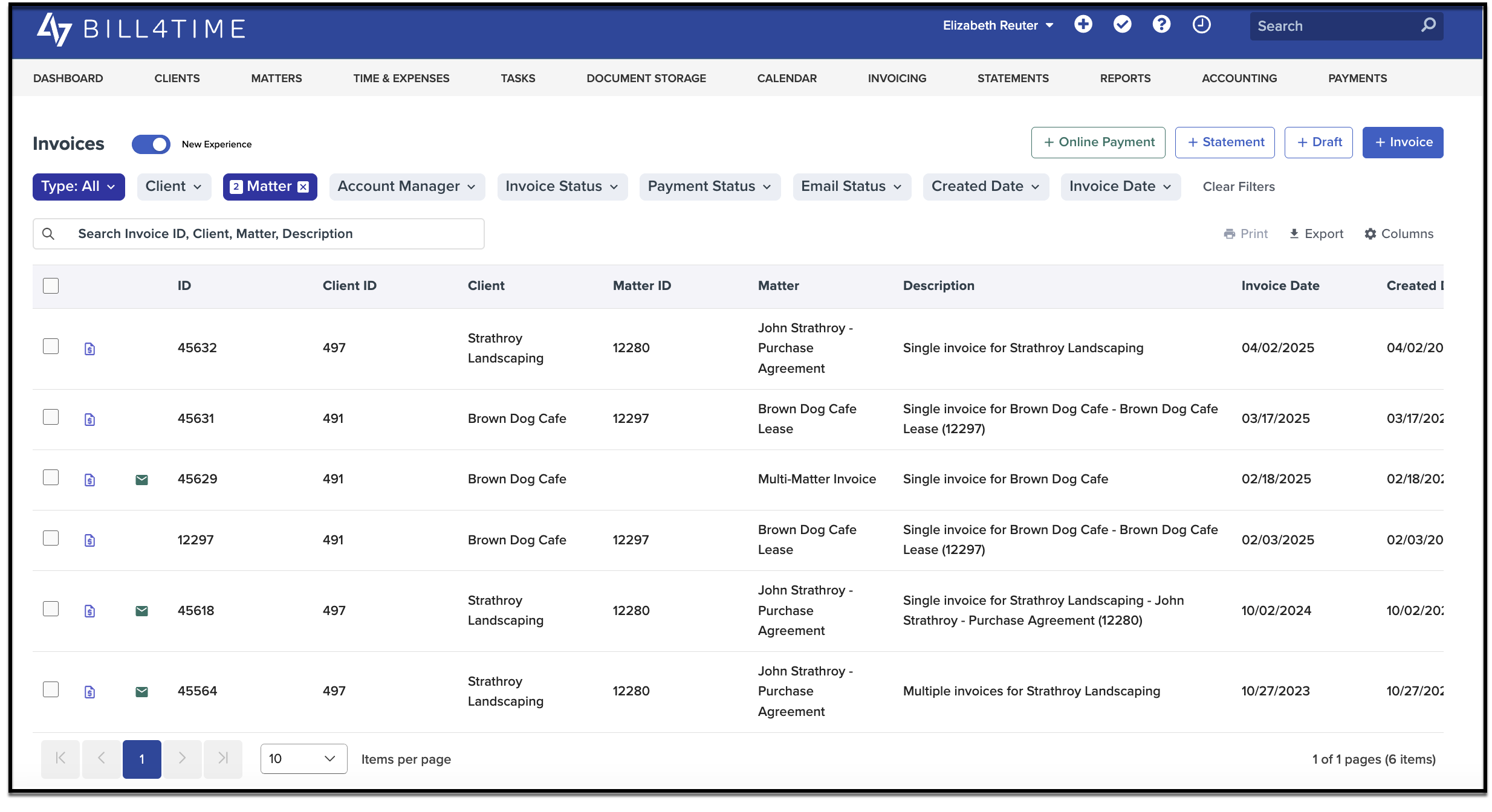
Task: Open the Payments menu
Action: (1357, 78)
